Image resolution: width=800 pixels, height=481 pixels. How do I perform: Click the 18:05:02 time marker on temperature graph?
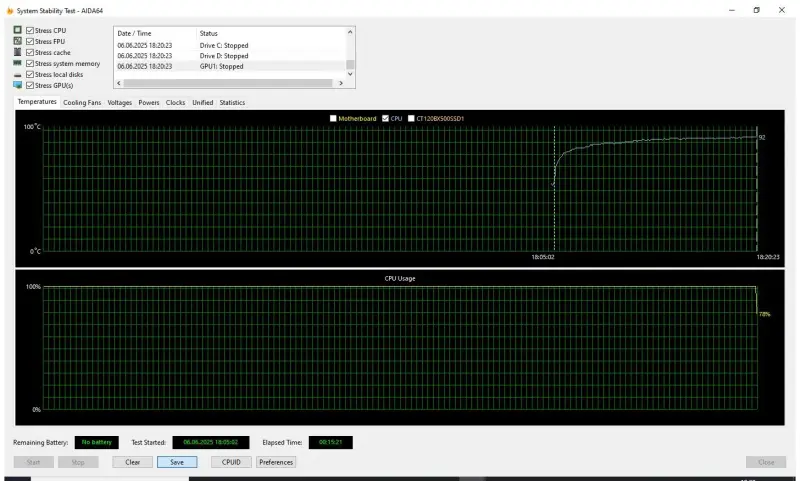click(x=543, y=257)
